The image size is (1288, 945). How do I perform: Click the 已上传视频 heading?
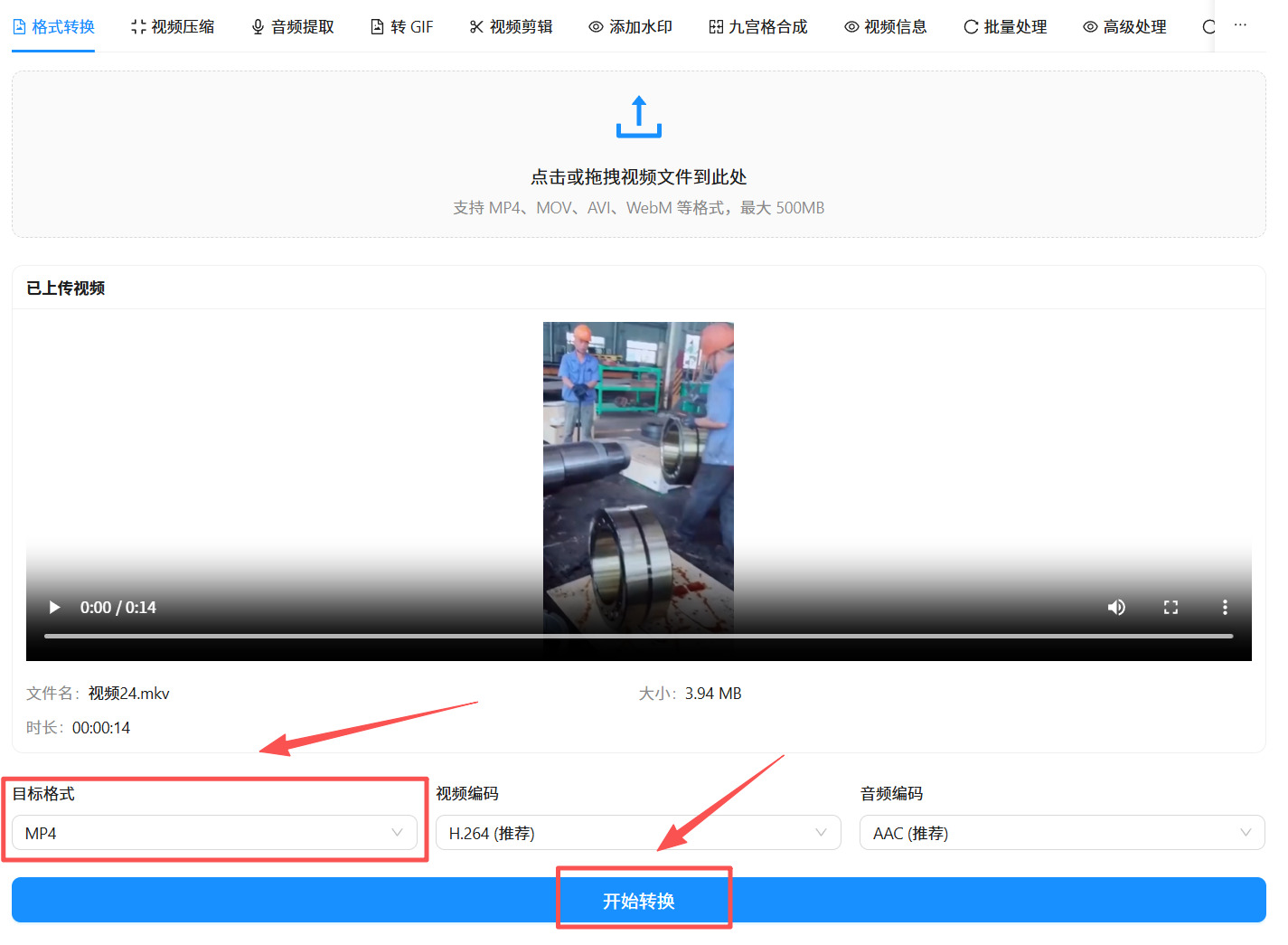tap(66, 288)
